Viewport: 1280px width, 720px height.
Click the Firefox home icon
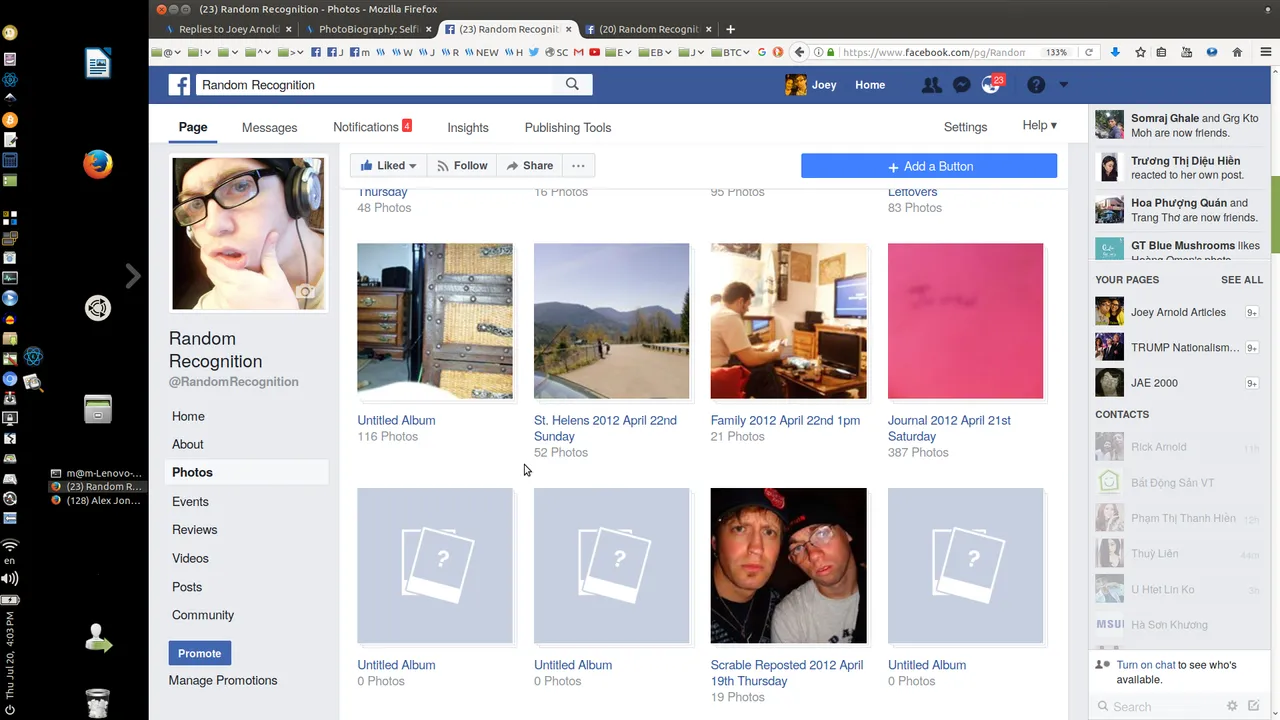[1237, 52]
